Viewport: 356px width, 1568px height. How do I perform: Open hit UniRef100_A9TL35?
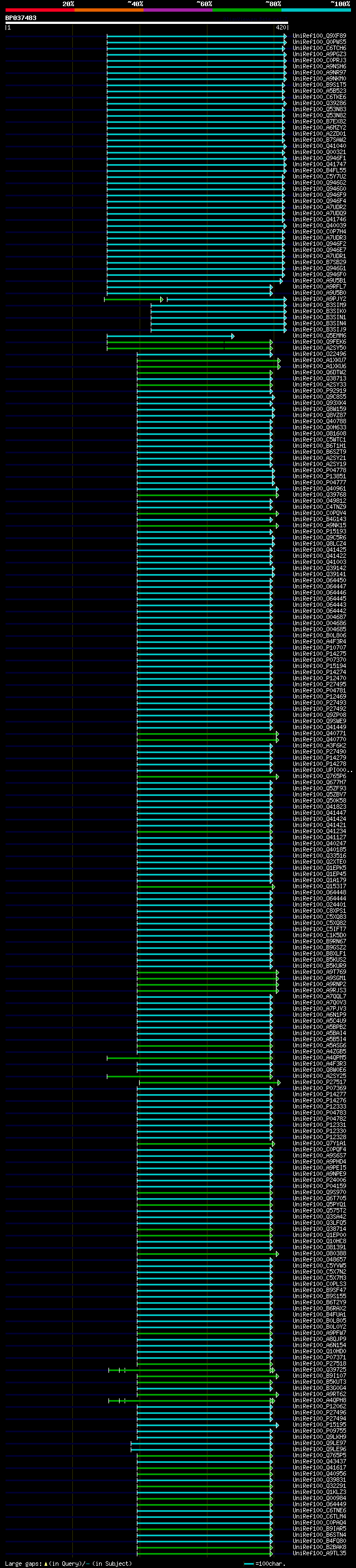point(319,1555)
